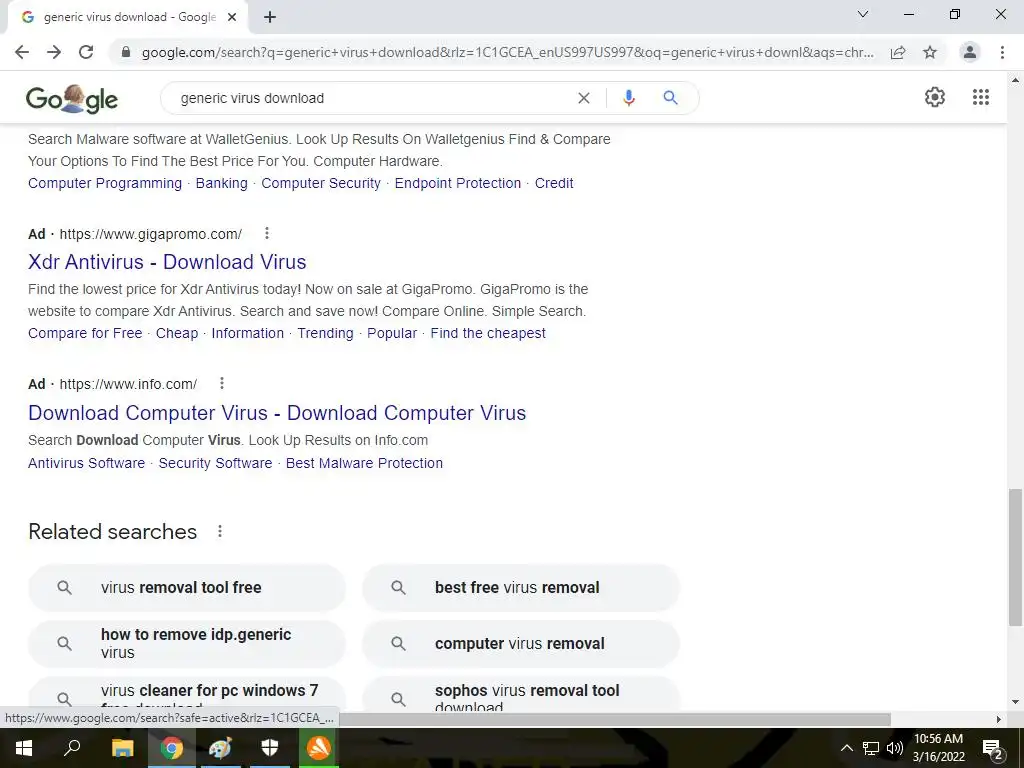Open Security Software link

216,463
